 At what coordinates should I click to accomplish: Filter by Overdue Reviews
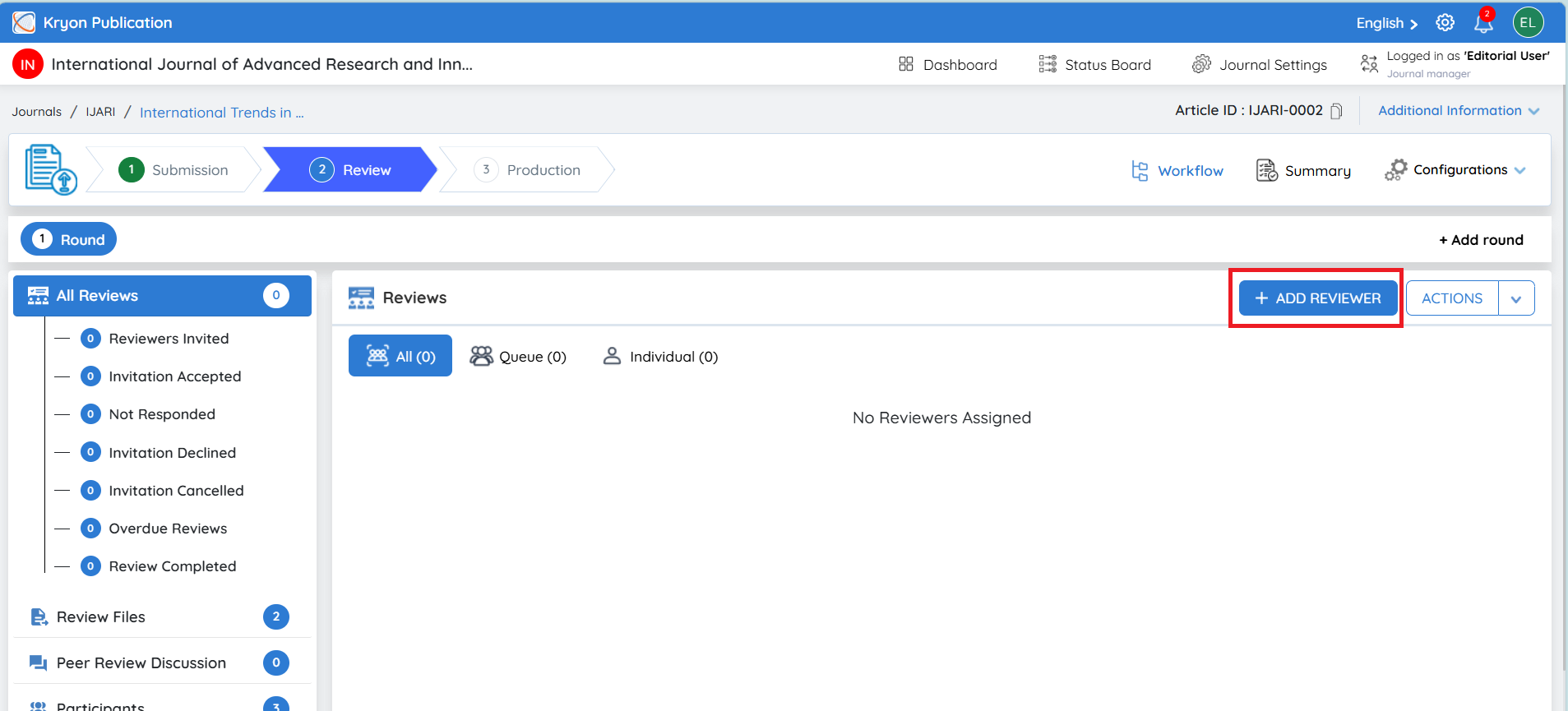(x=155, y=529)
